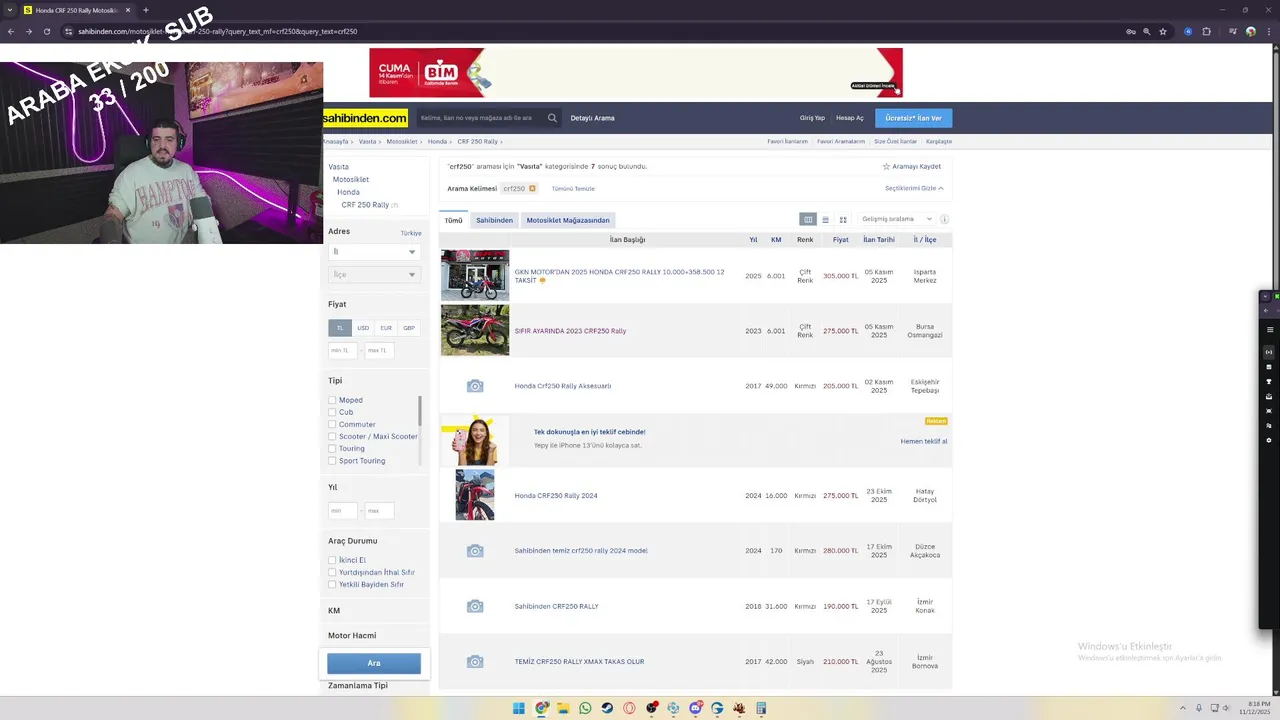The image size is (1280, 720).
Task: Select GBP currency option
Action: [x=409, y=328]
